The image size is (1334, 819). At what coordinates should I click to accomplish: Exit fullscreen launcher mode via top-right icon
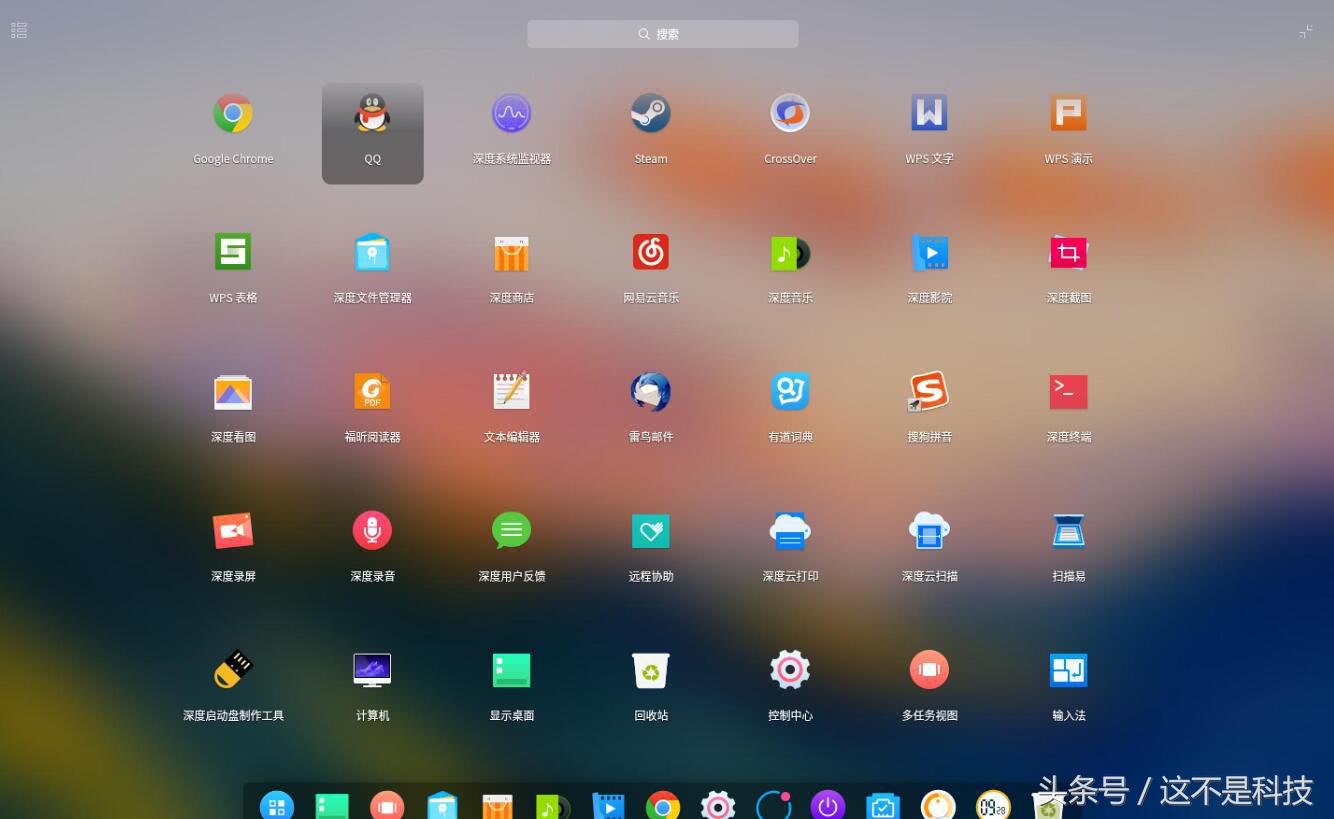click(x=1306, y=31)
